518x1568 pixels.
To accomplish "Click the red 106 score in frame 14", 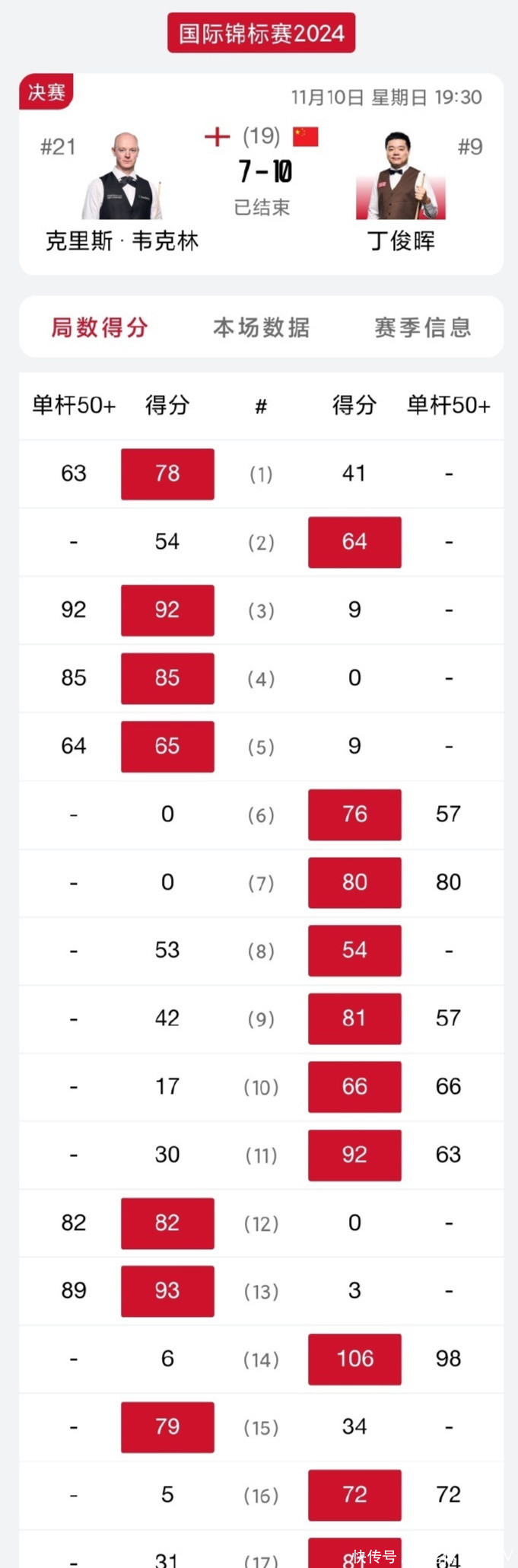I will (x=354, y=1359).
